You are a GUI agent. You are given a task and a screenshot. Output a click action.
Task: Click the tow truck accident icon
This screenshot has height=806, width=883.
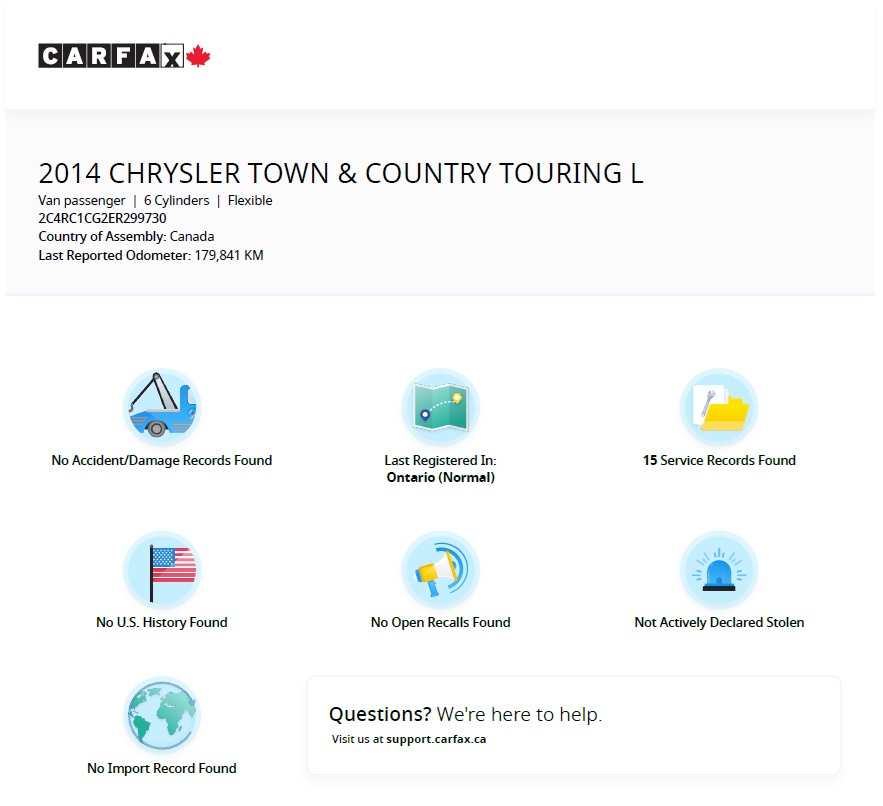click(x=162, y=407)
